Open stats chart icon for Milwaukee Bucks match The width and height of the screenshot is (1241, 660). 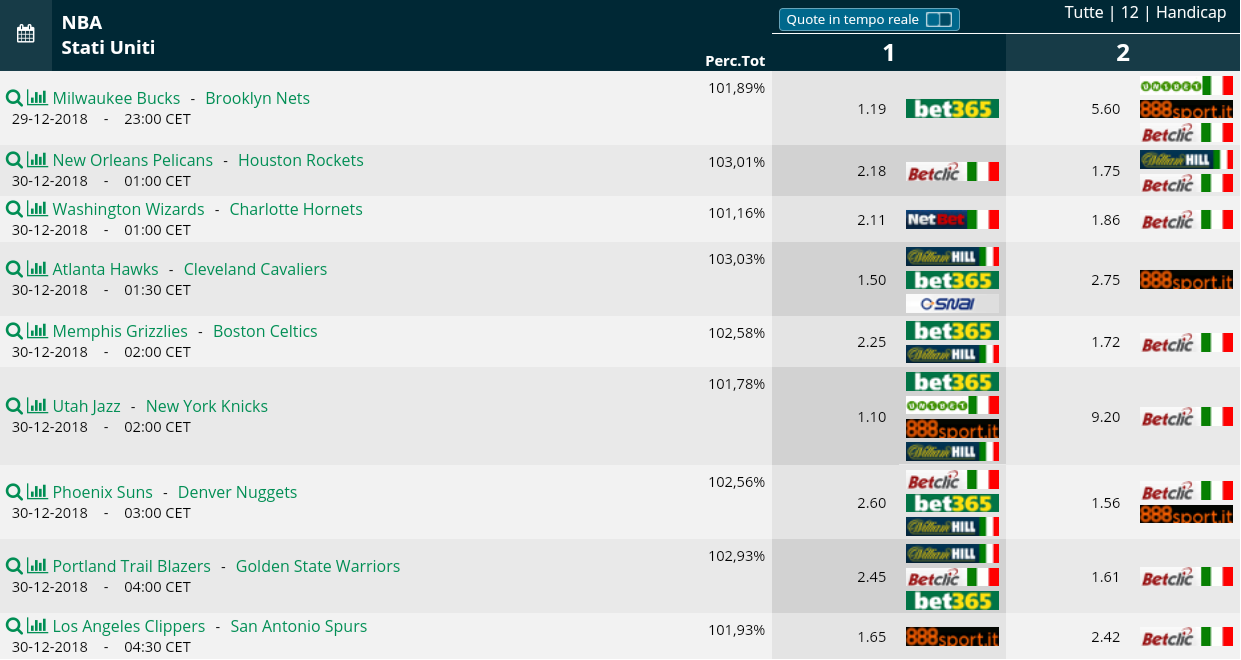click(37, 98)
